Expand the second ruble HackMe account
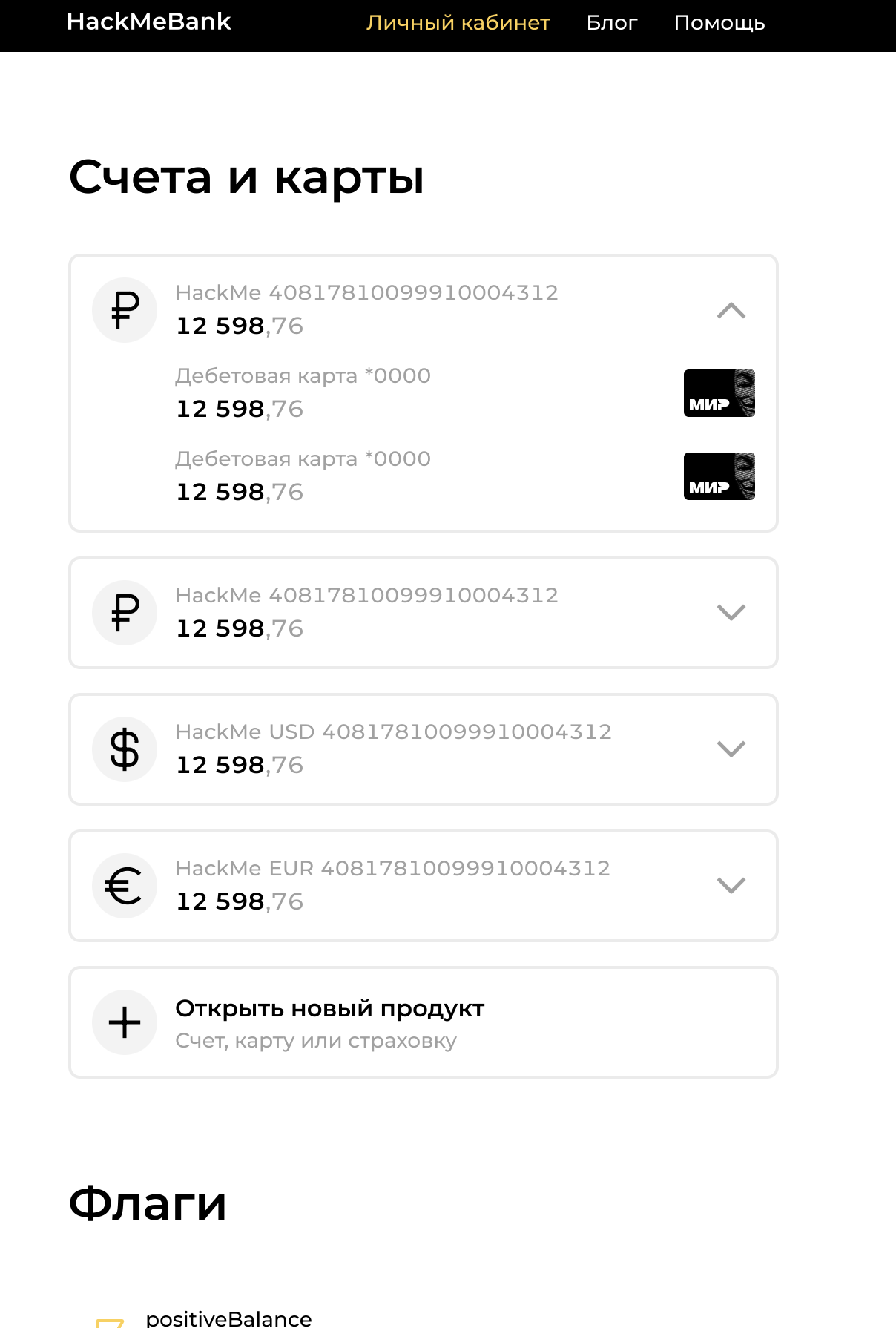The width and height of the screenshot is (896, 1328). [731, 613]
